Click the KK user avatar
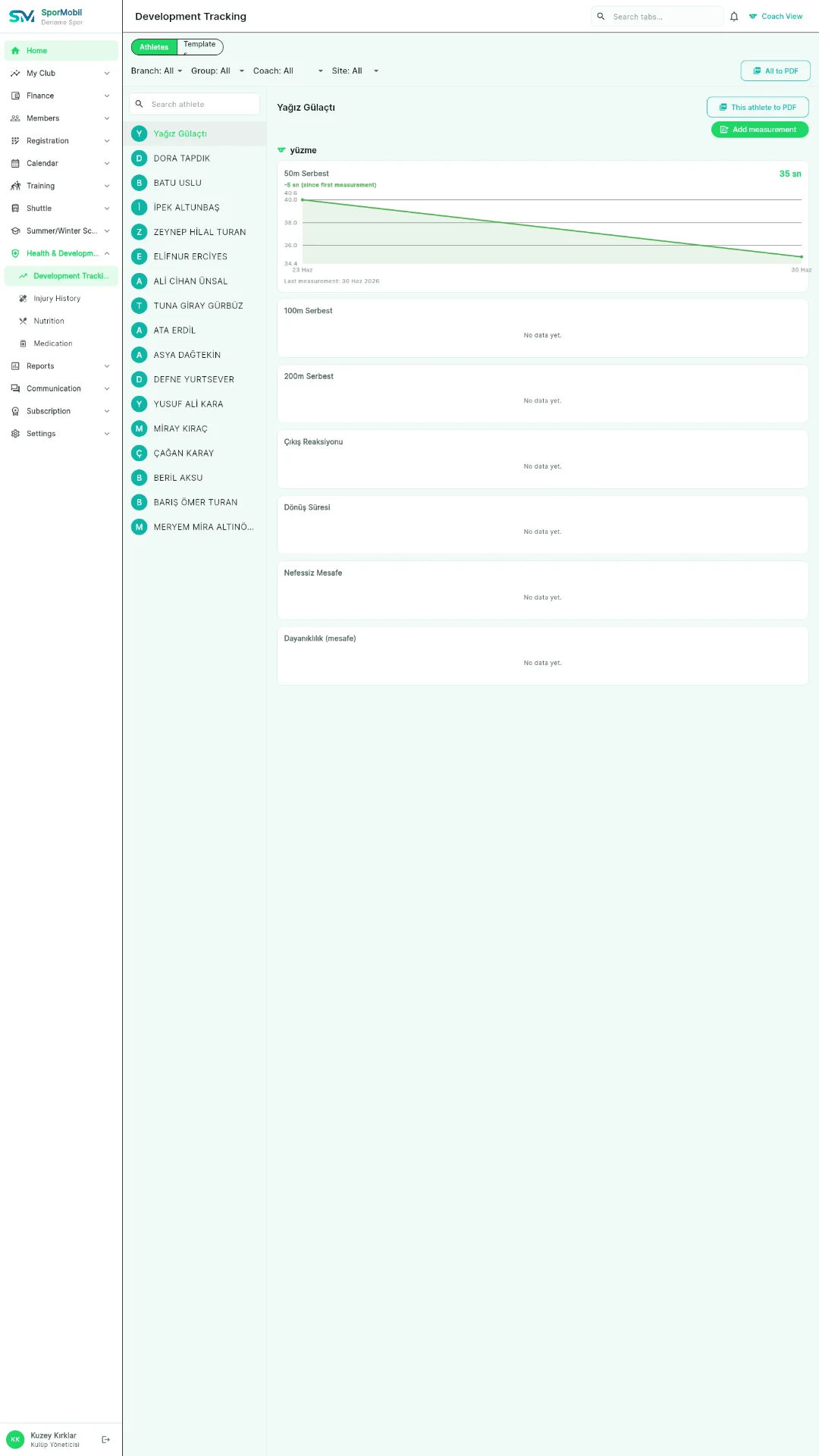 pos(15,1439)
